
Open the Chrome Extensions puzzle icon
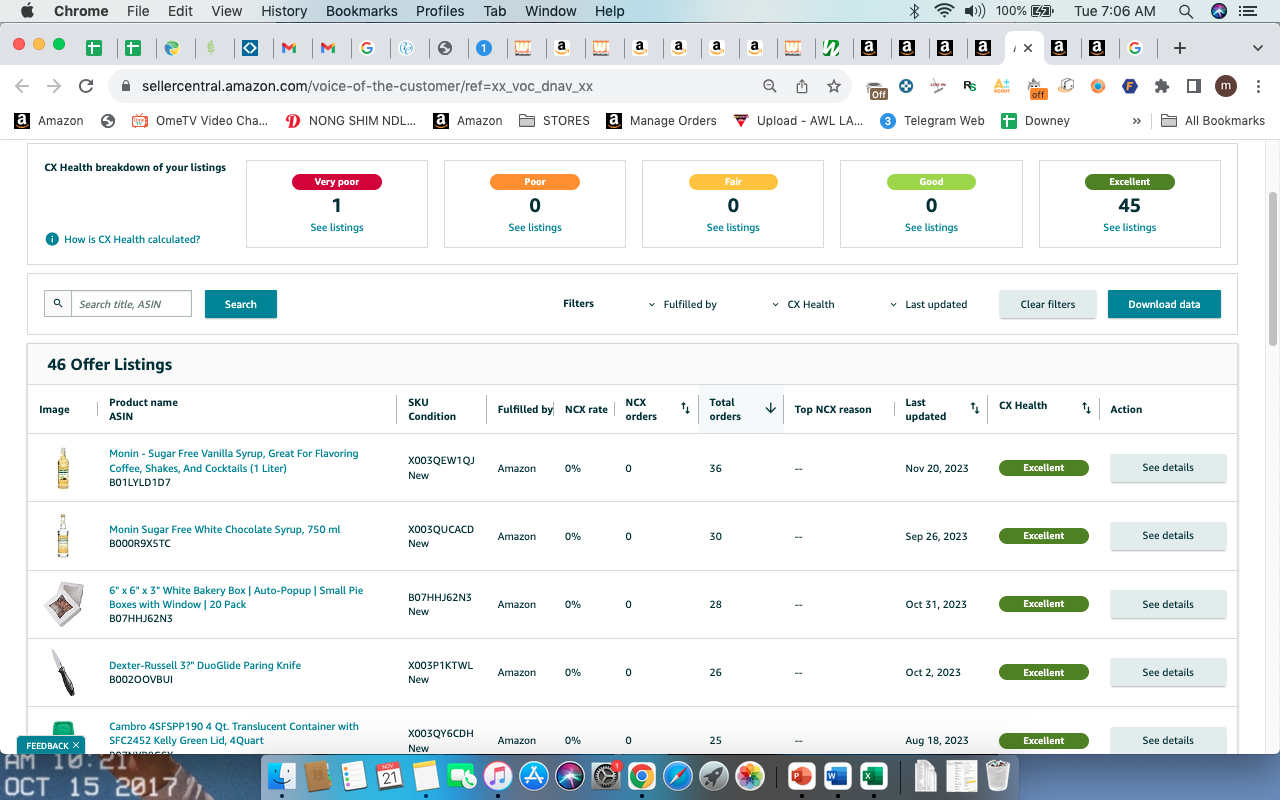(x=1161, y=86)
